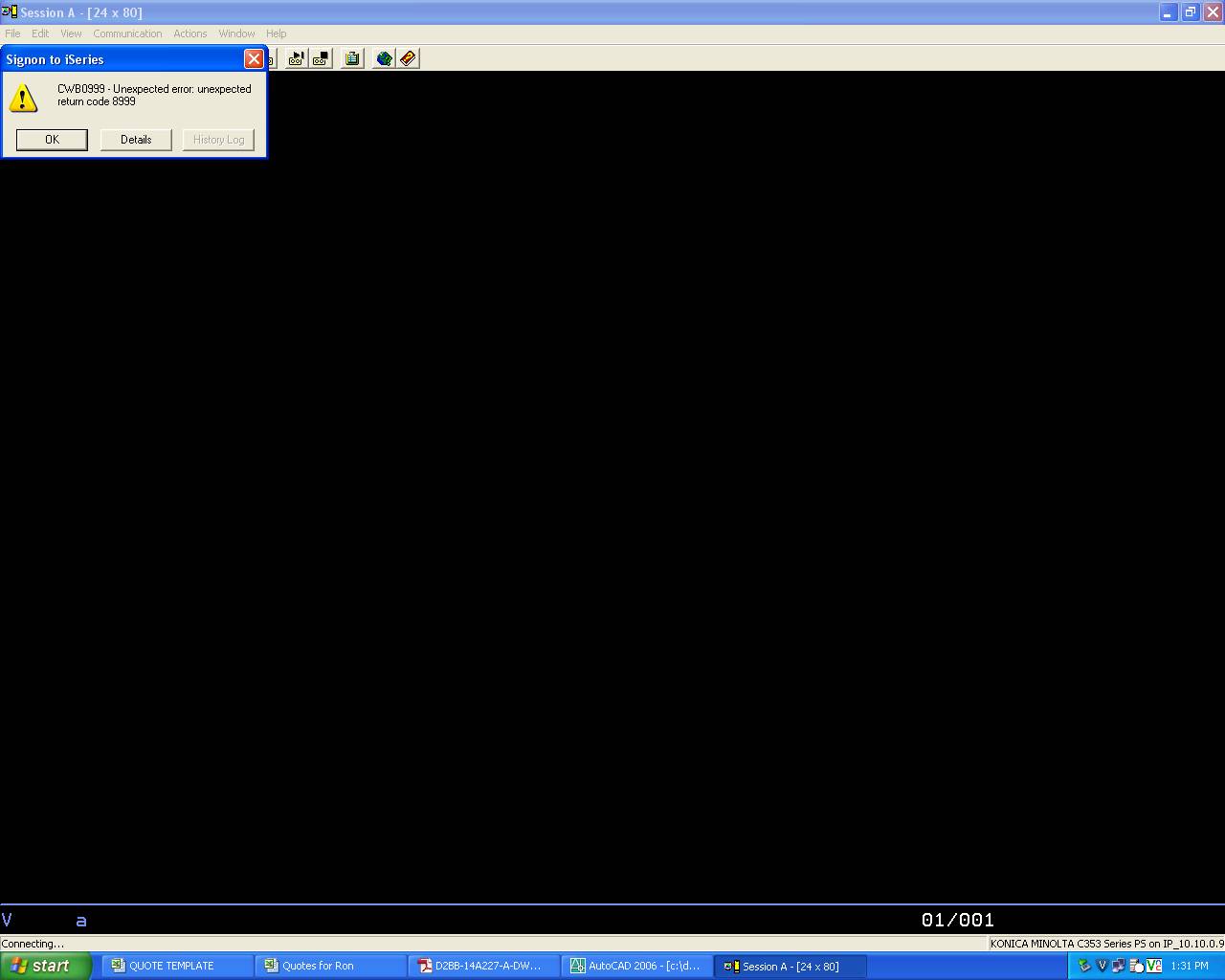Screen dimensions: 1225x980
Task: Click the 1:31 PM clock in the tray
Action: click(x=1192, y=966)
